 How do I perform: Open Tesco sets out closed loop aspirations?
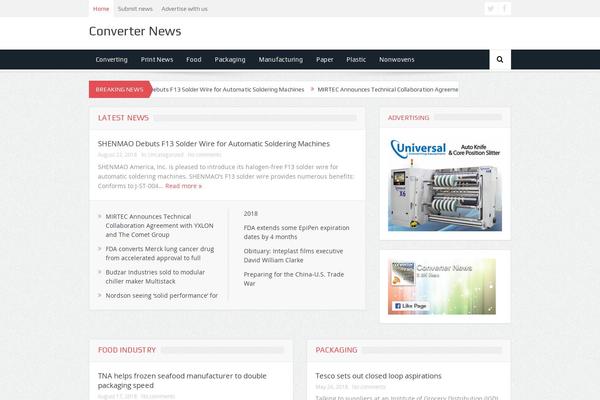click(378, 376)
